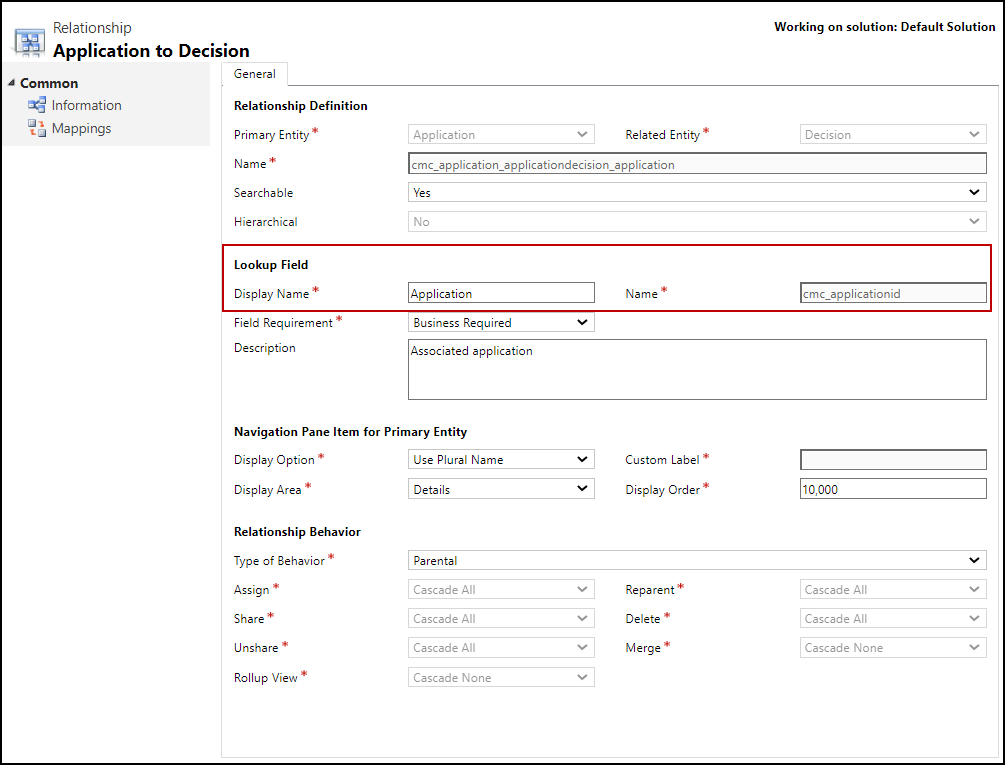
Task: Switch to the General tab
Action: pyautogui.click(x=255, y=74)
